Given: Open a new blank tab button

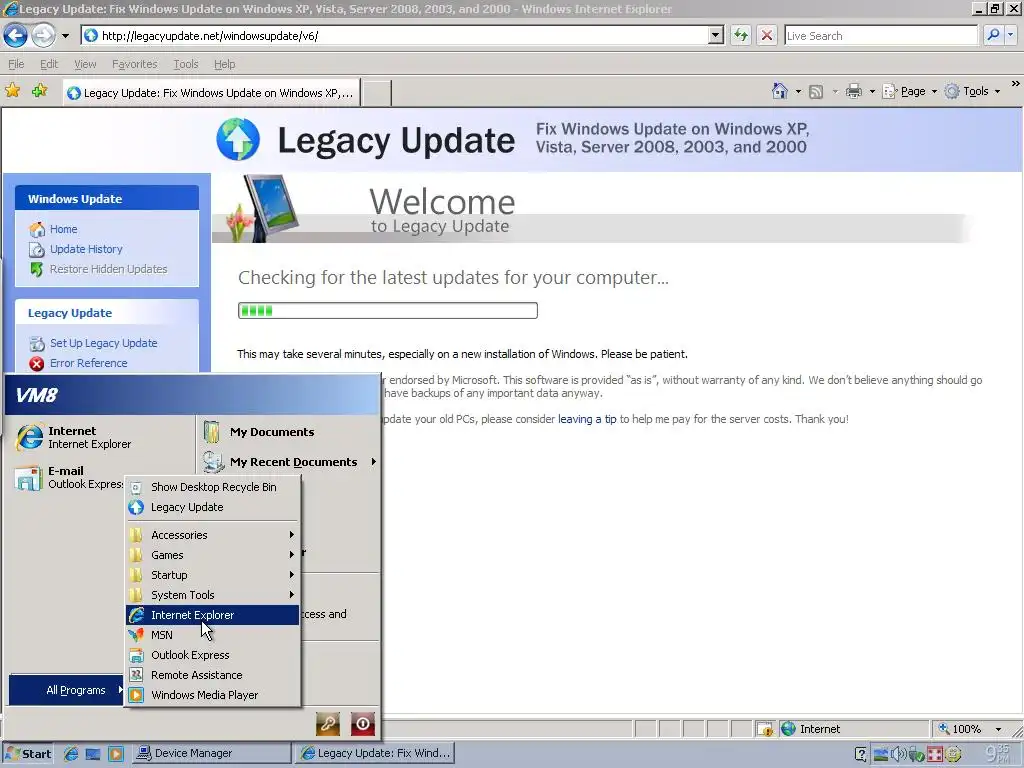Looking at the screenshot, I should 376,93.
